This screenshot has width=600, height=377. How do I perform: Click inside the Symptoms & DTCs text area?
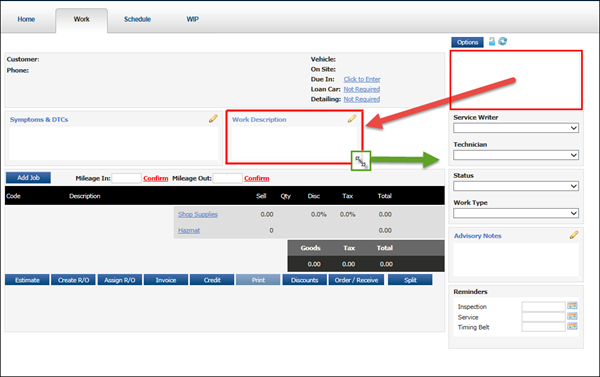click(x=114, y=143)
